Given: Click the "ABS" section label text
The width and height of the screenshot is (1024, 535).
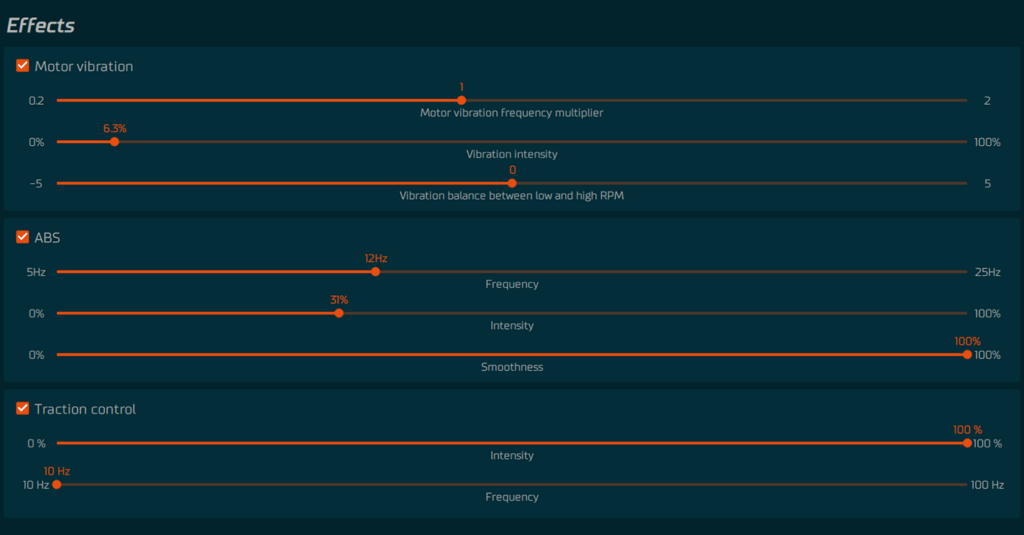Looking at the screenshot, I should pos(48,238).
